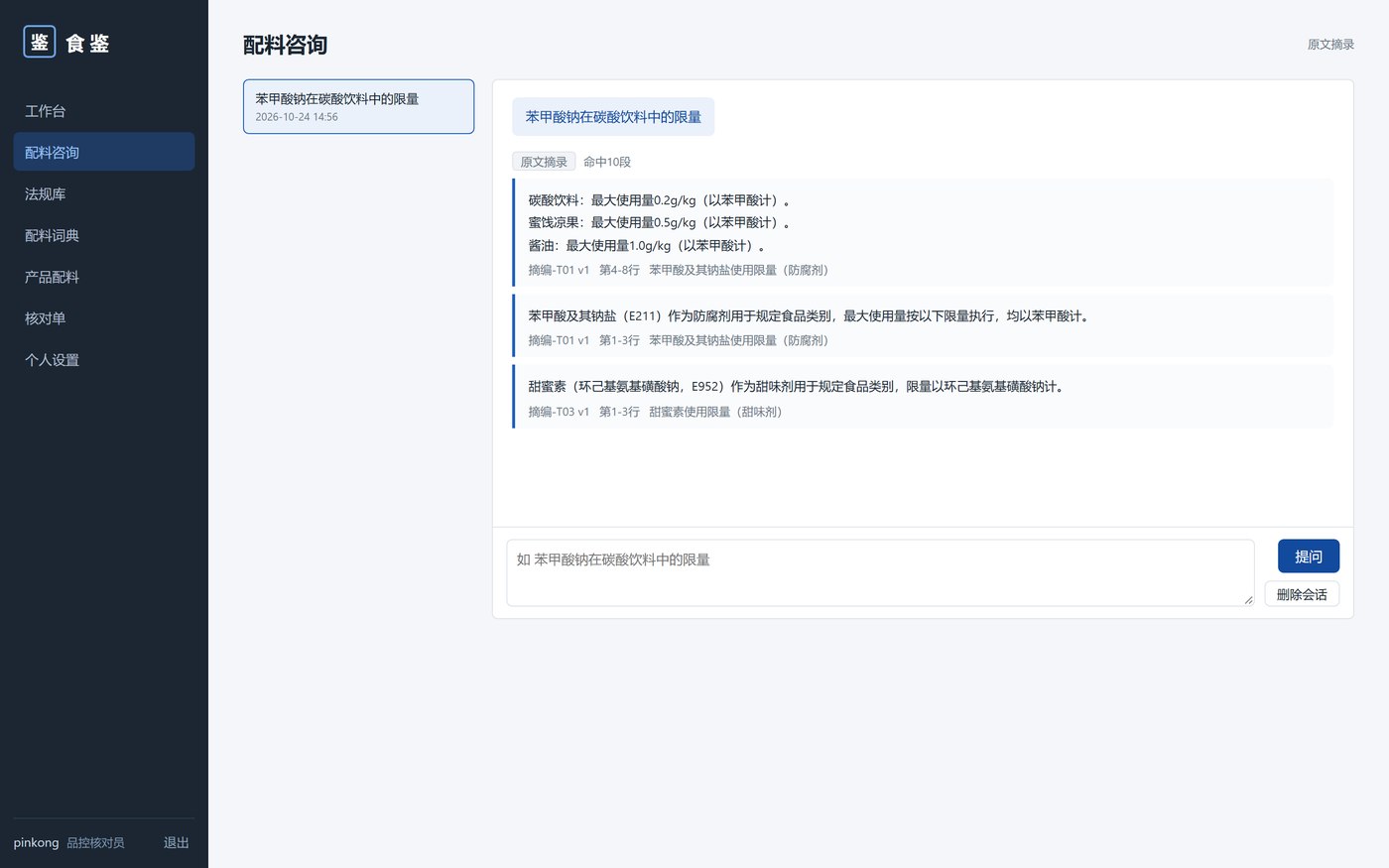1389x868 pixels.
Task: Click source line 摘编-T01 v1 第4-8行
Action: (x=678, y=270)
